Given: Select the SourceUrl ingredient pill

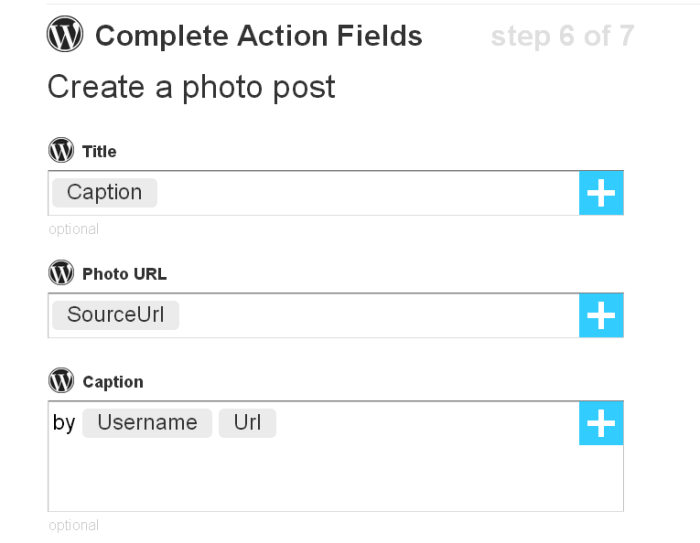Looking at the screenshot, I should (115, 314).
